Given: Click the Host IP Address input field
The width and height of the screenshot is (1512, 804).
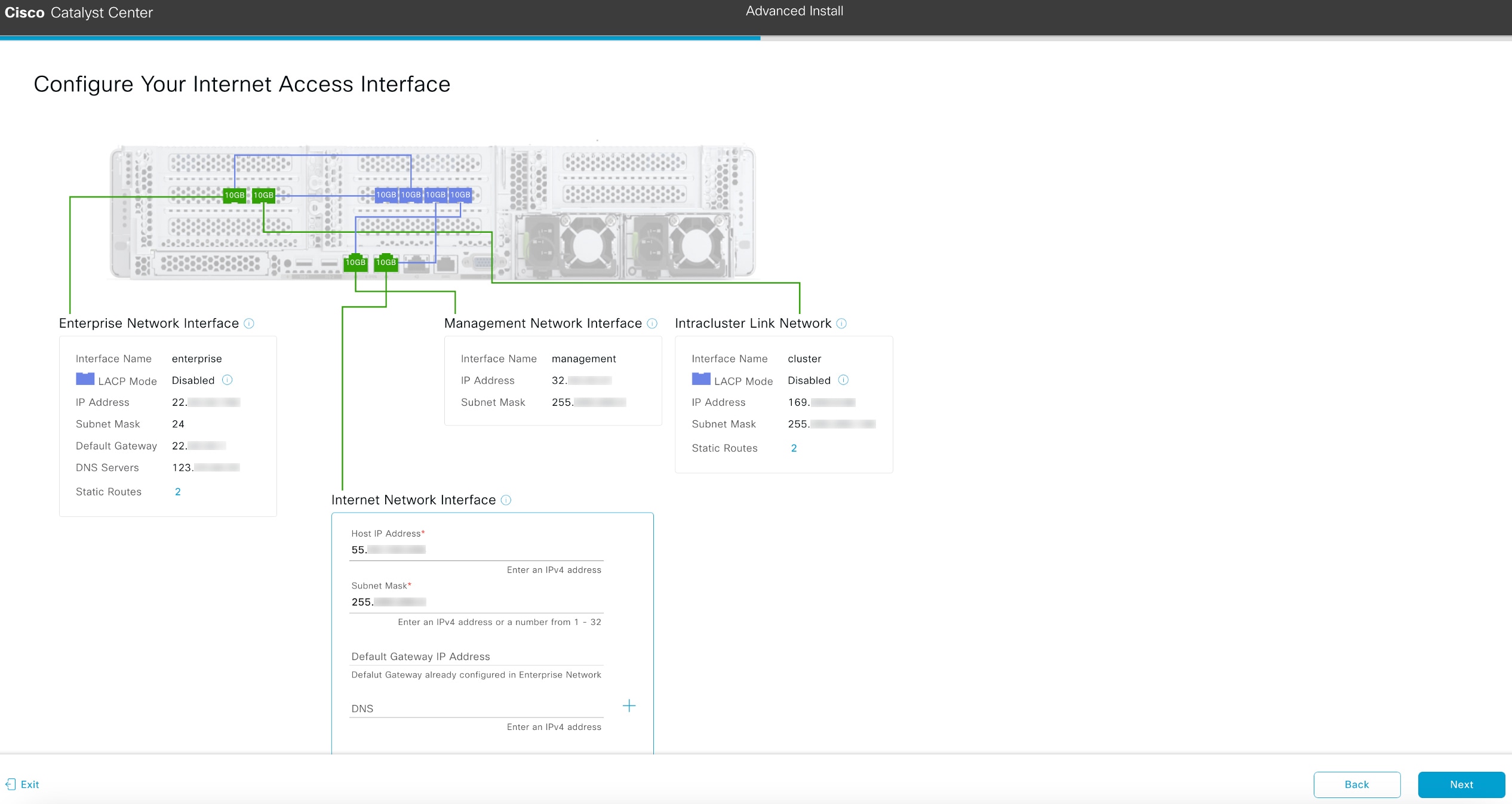Looking at the screenshot, I should 475,550.
